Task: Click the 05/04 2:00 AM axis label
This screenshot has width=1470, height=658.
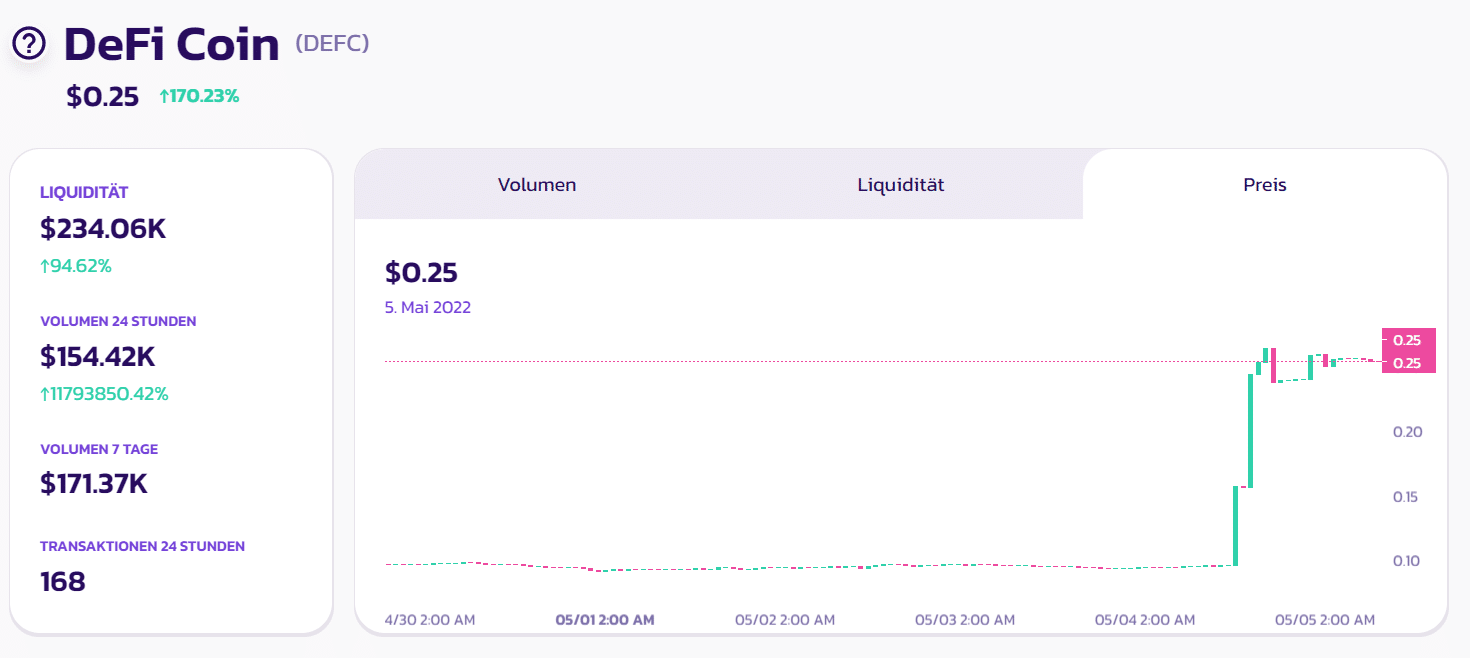Action: pos(1145,620)
